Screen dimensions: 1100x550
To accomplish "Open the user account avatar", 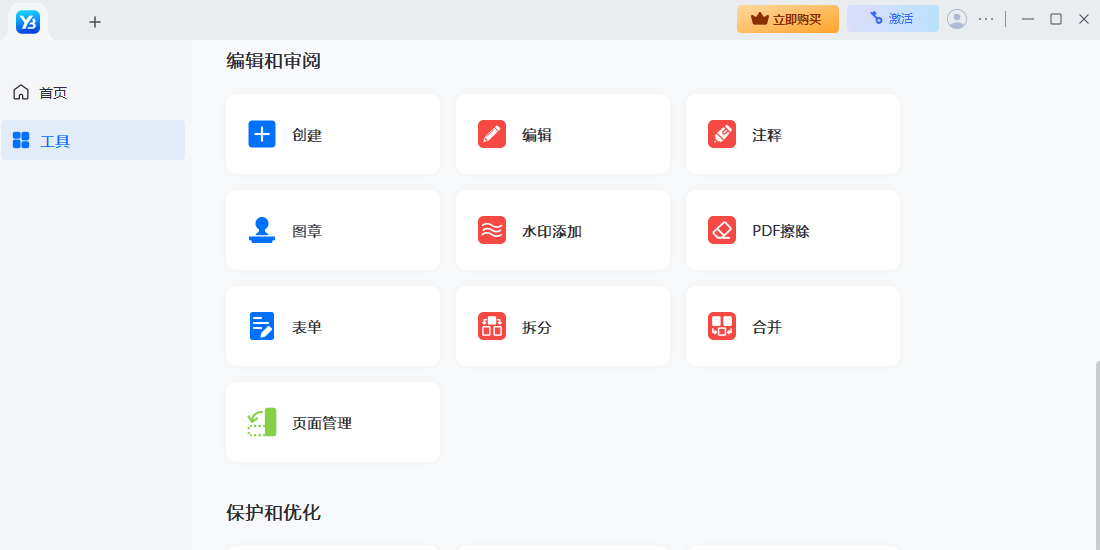I will tap(957, 19).
